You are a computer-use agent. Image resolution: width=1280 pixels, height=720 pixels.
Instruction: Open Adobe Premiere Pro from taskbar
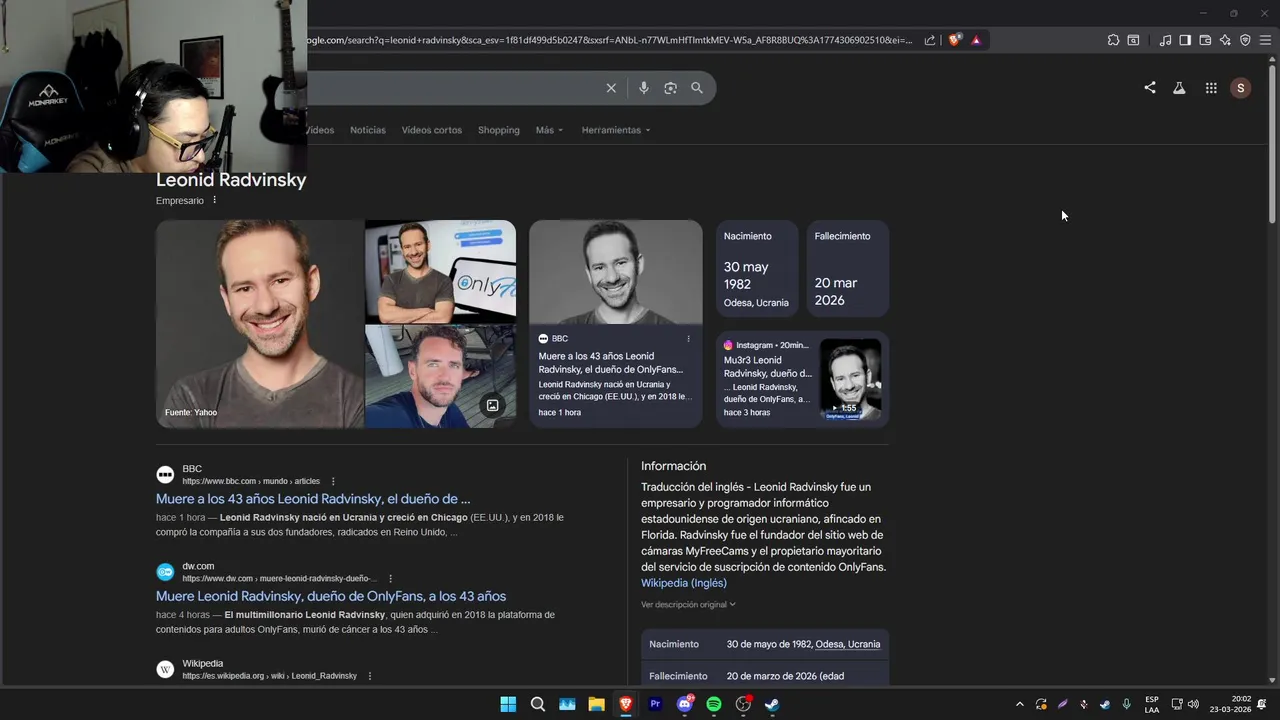coord(655,704)
